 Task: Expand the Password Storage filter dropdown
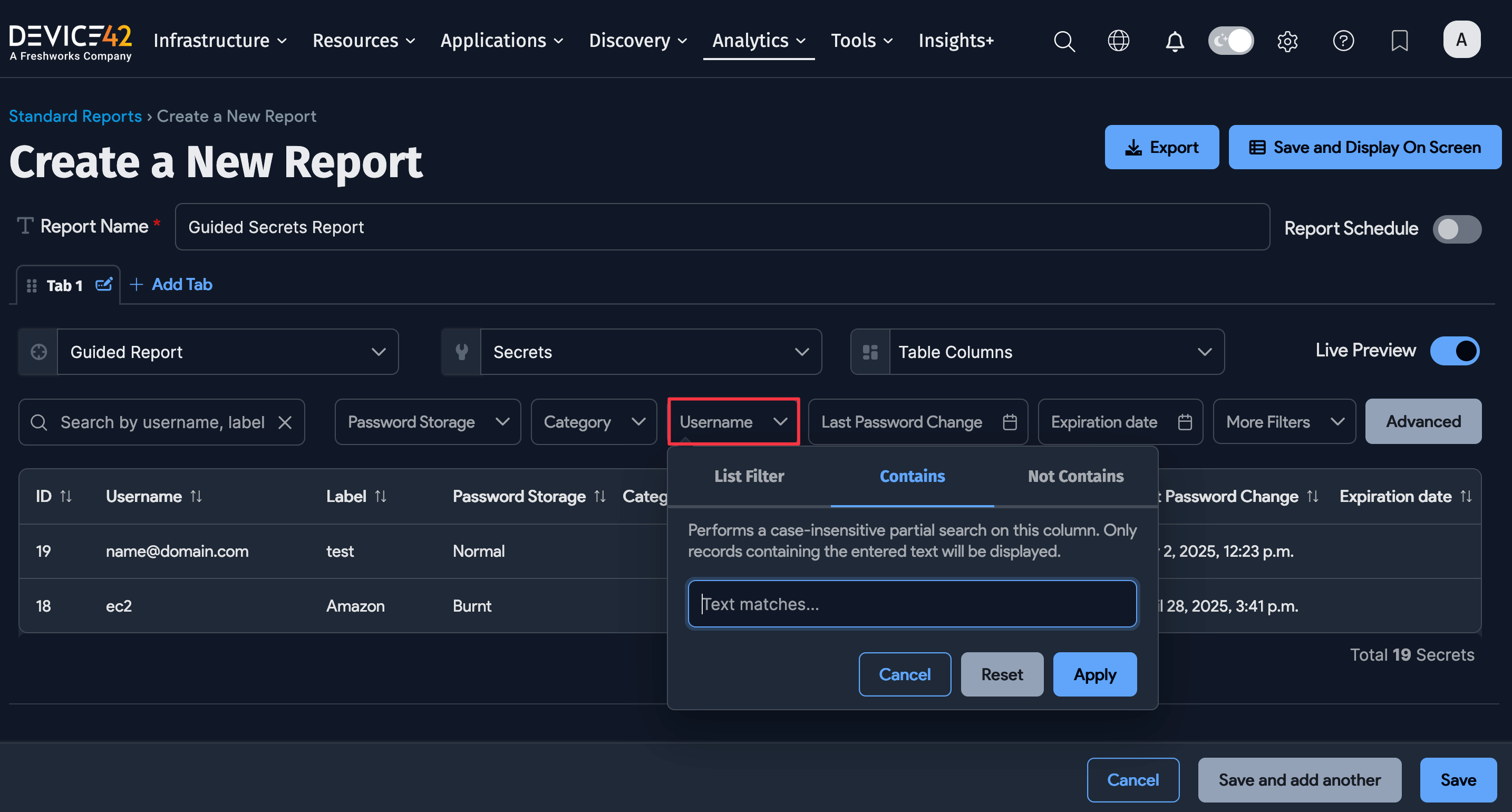click(428, 422)
